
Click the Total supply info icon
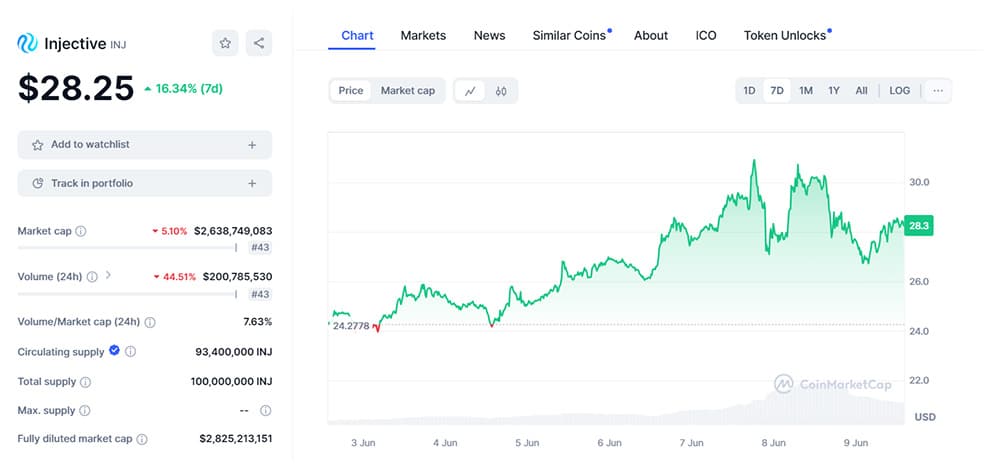tap(85, 382)
